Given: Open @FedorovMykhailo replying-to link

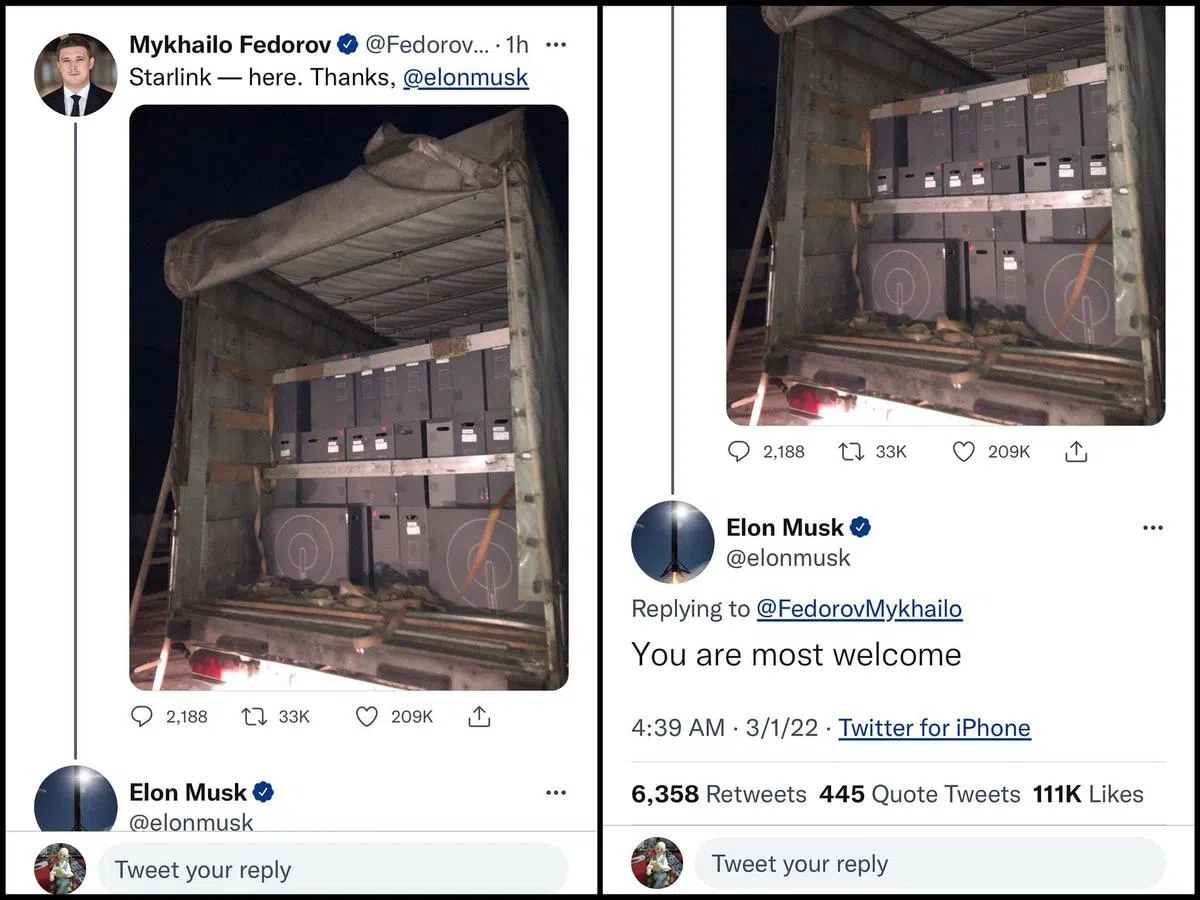Looking at the screenshot, I should click(x=859, y=608).
